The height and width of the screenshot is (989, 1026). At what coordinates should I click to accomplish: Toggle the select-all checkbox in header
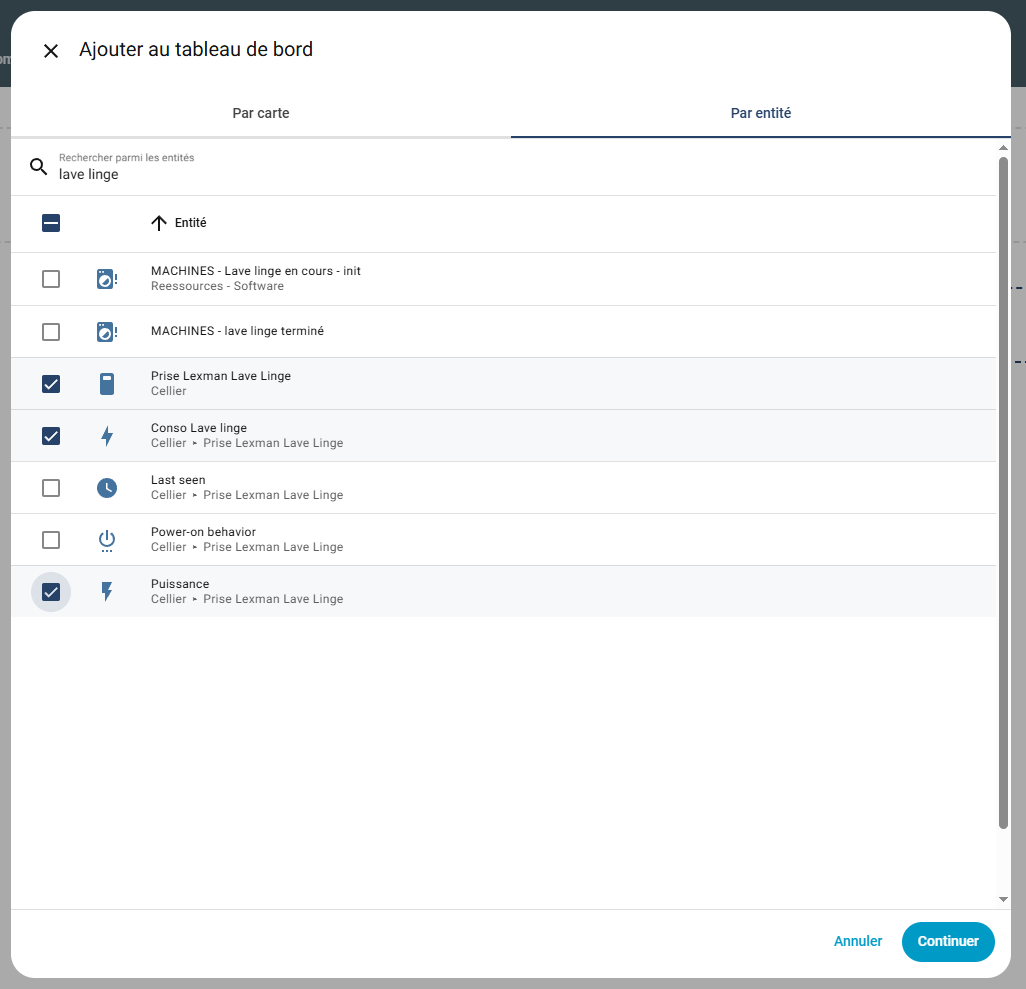(x=51, y=223)
